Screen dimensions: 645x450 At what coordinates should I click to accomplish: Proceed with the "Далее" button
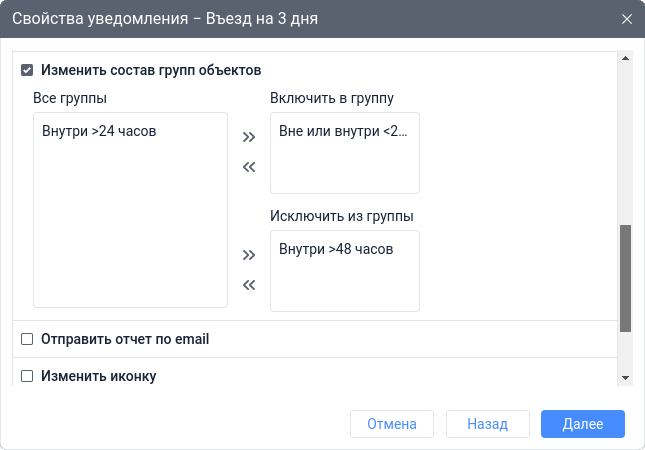tap(582, 424)
